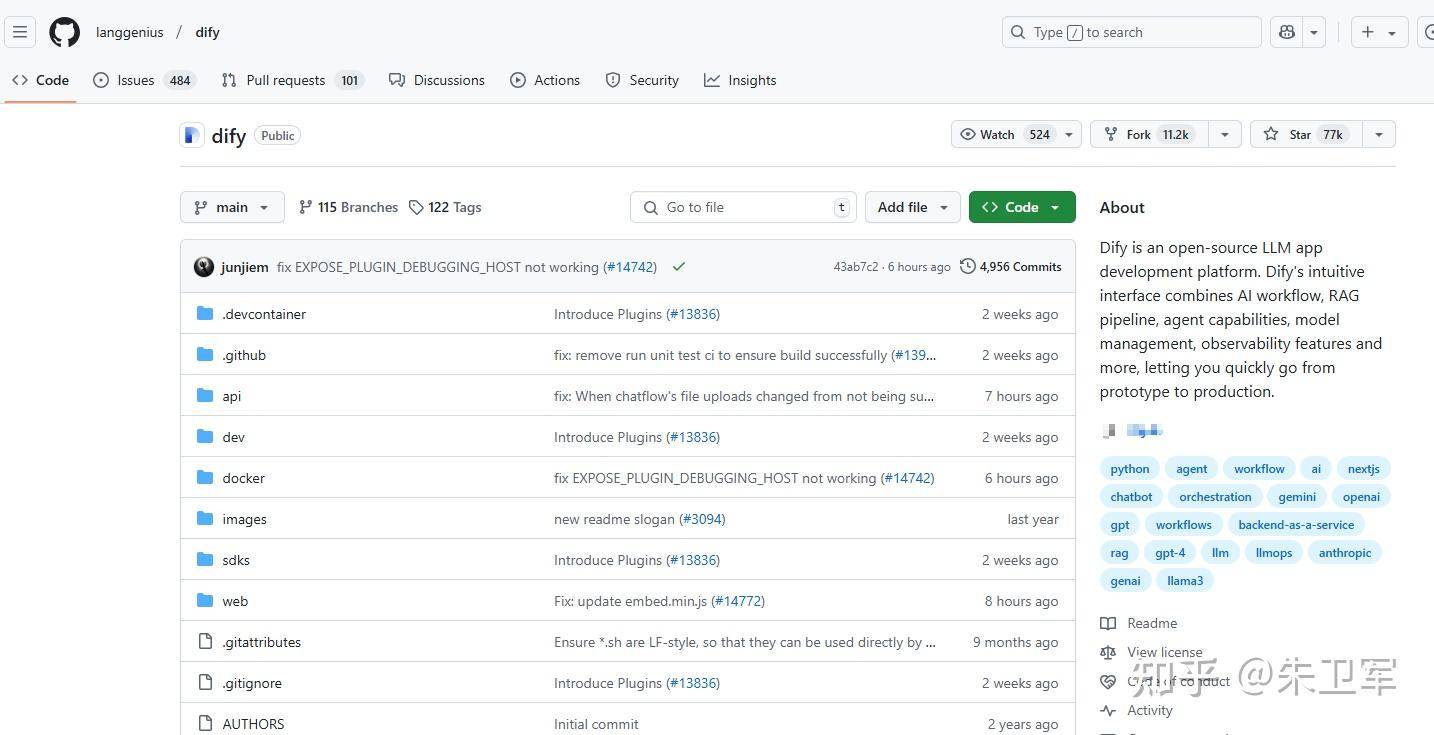This screenshot has width=1434, height=735.
Task: Open the Copilot icon button
Action: pos(1286,32)
